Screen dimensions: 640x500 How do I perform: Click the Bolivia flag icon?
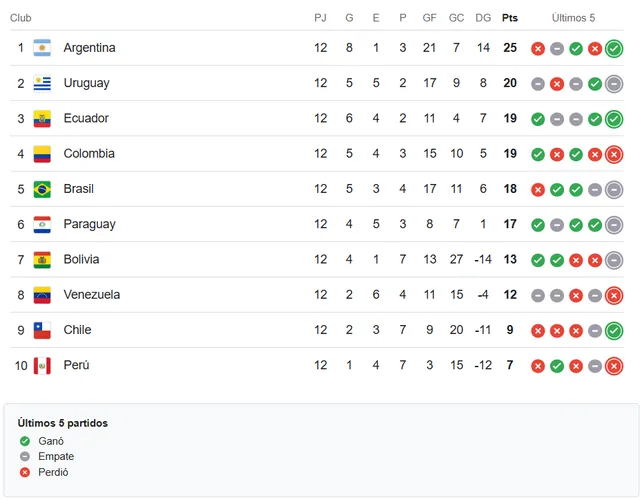[42, 260]
